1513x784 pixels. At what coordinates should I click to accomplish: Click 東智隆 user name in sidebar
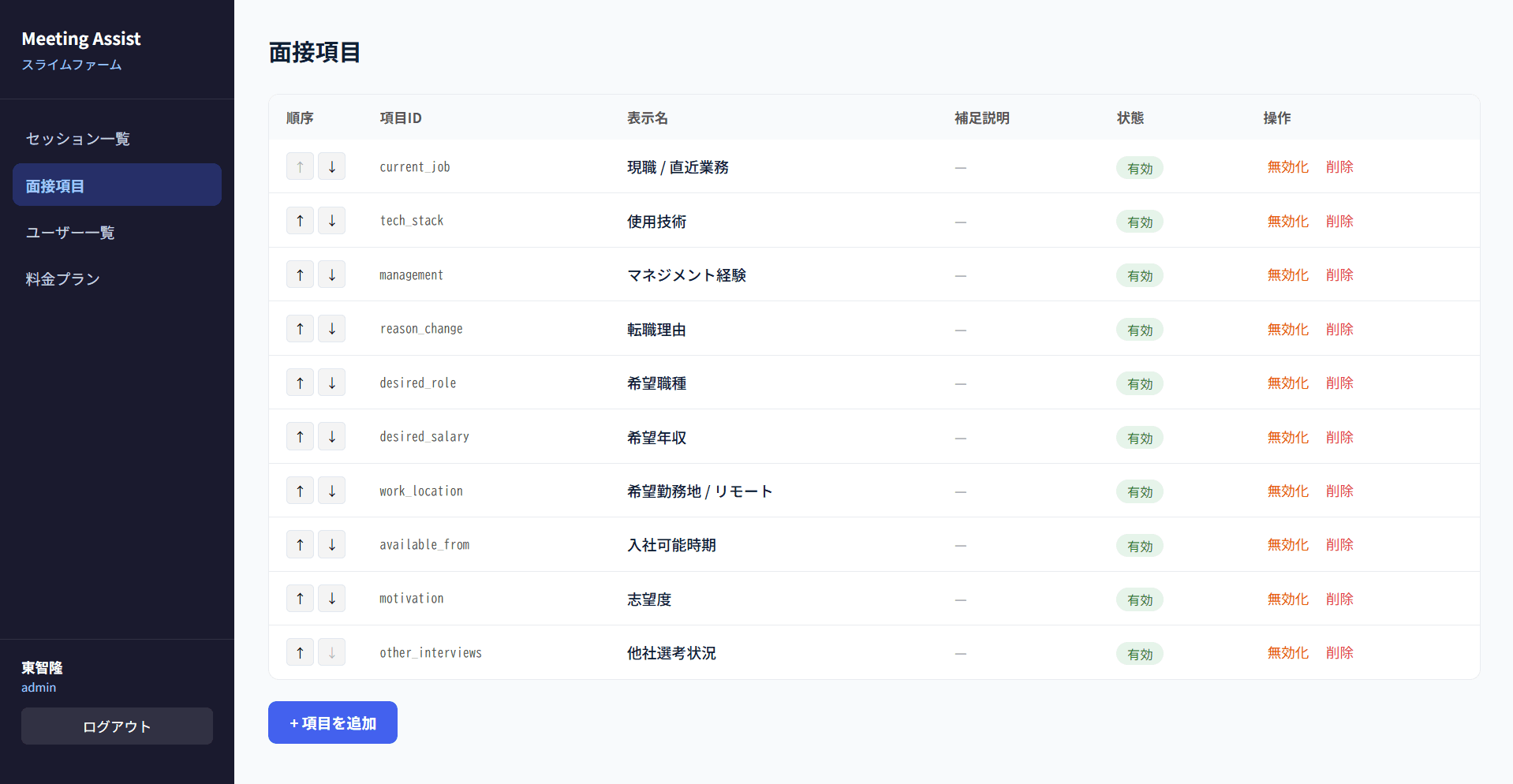coord(42,668)
